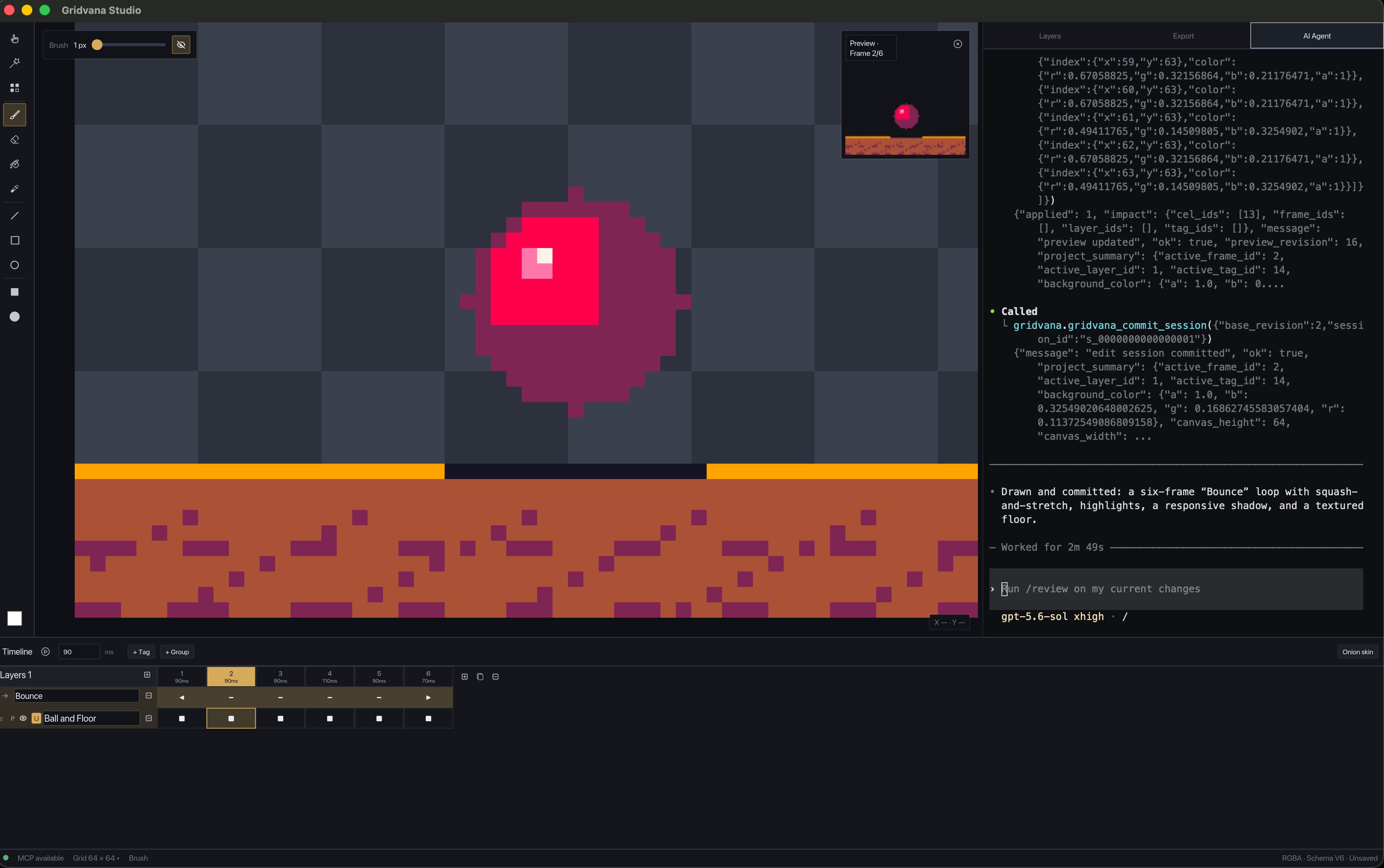Select frame 4 with 110ms duration
The height and width of the screenshot is (868, 1384).
[330, 677]
